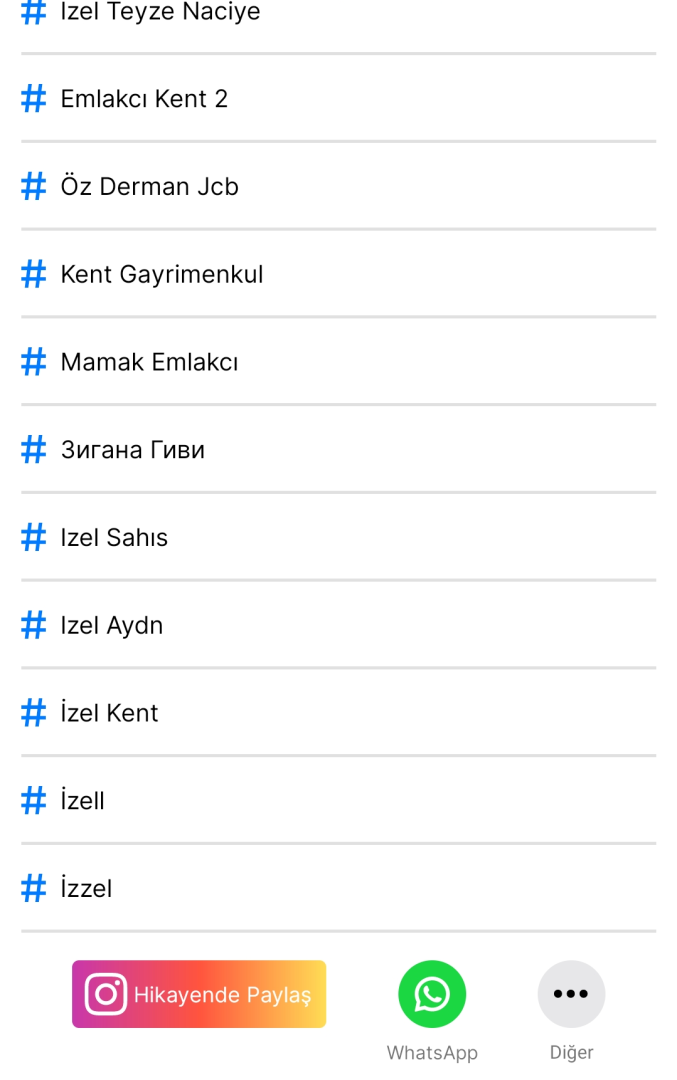Viewport: 677px width, 1080px height.
Task: Click the hashtag icon beside Emlakcı Kent 2
Action: (34, 99)
